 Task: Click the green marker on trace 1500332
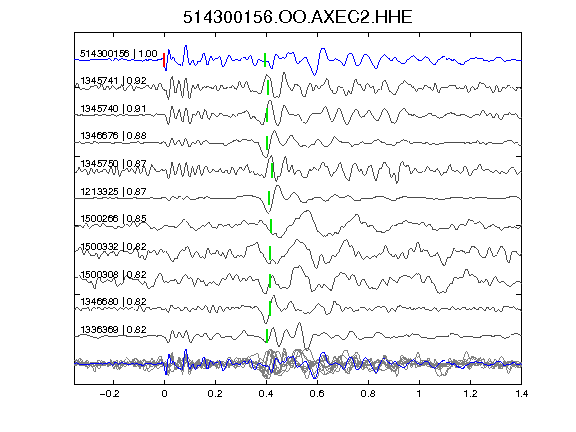[270, 254]
